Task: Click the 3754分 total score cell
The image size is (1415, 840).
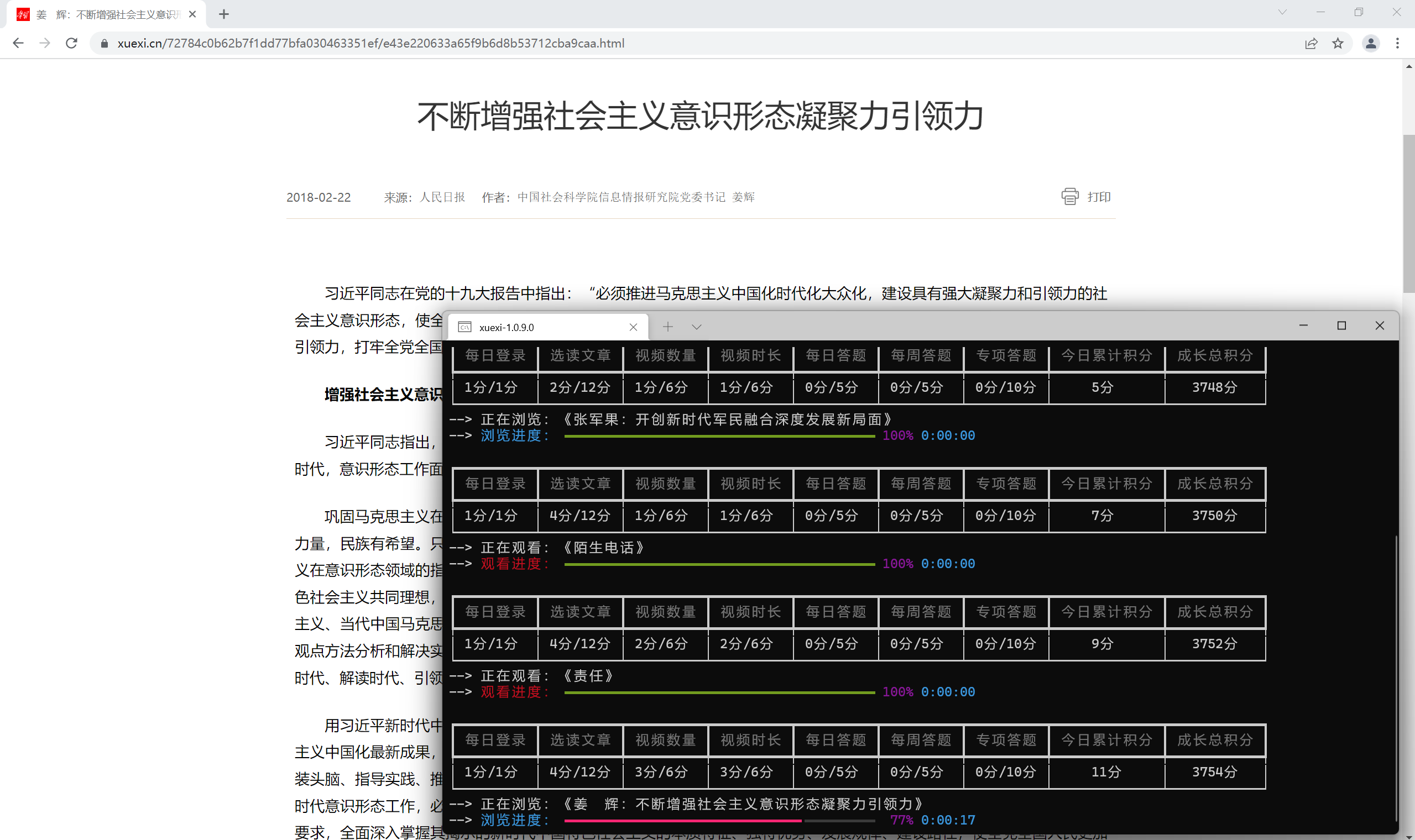Action: [x=1215, y=772]
